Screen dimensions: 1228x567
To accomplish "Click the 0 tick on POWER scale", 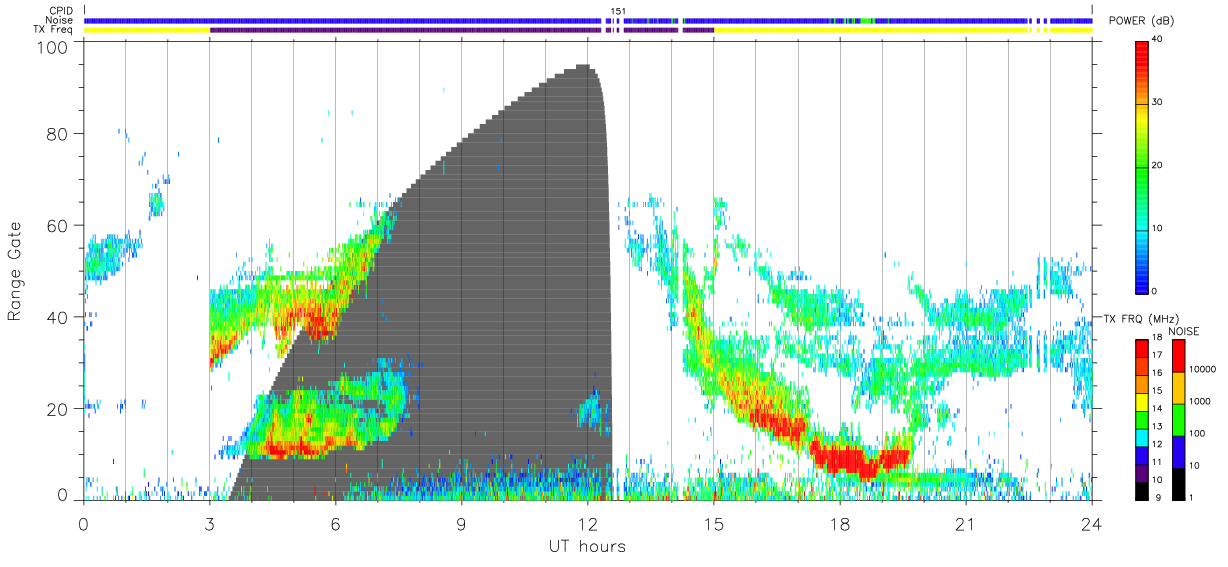I will pyautogui.click(x=1155, y=291).
